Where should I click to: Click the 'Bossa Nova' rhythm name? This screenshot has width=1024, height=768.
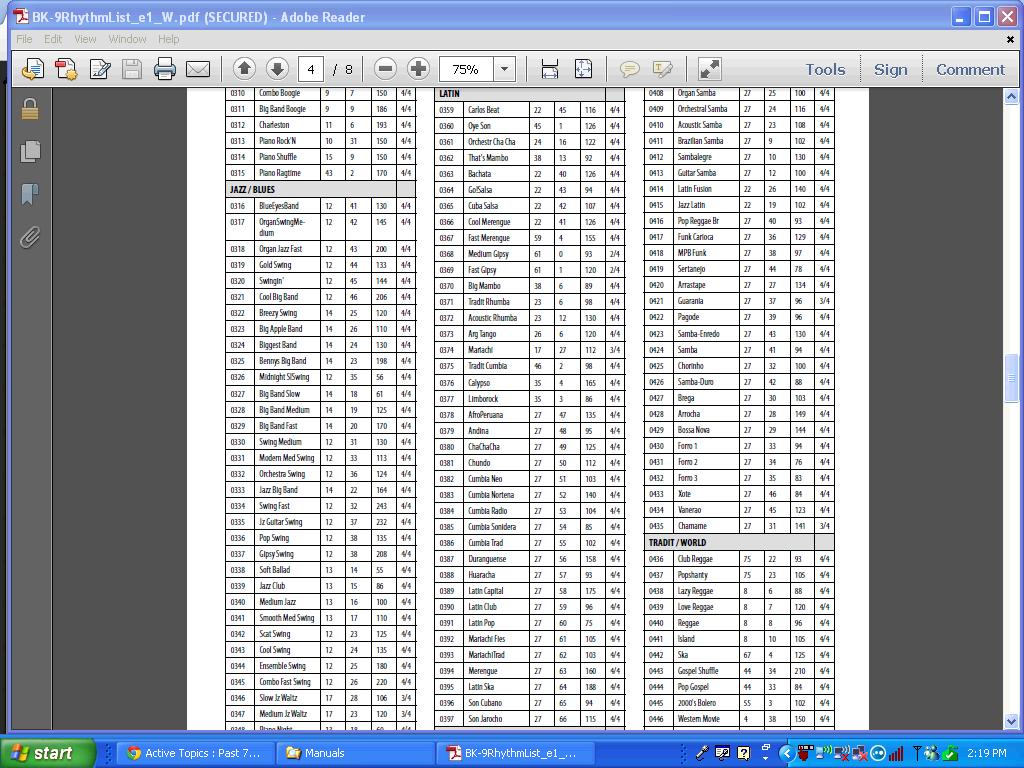[x=694, y=430]
